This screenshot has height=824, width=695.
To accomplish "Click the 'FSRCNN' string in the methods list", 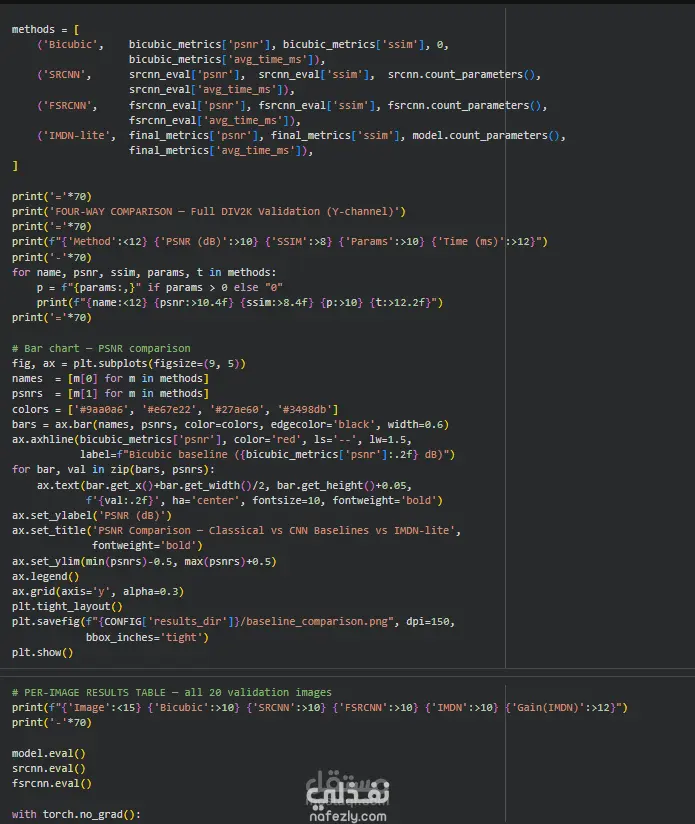I will pos(70,106).
